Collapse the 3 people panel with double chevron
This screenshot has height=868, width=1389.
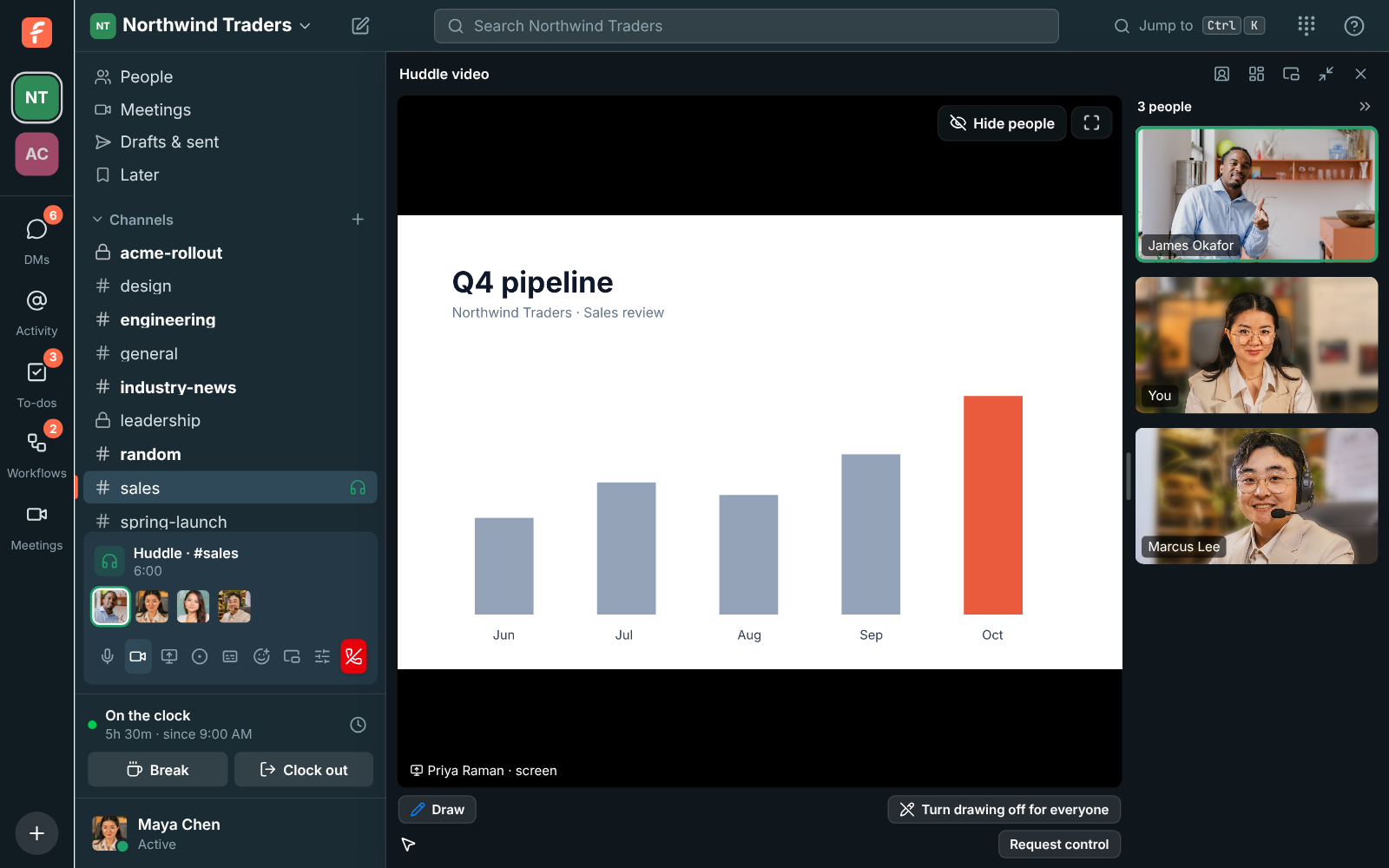coord(1365,106)
